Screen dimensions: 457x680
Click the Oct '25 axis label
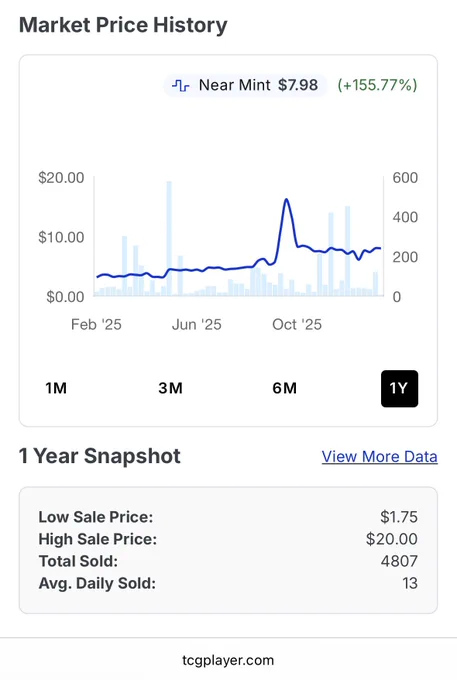tap(297, 324)
